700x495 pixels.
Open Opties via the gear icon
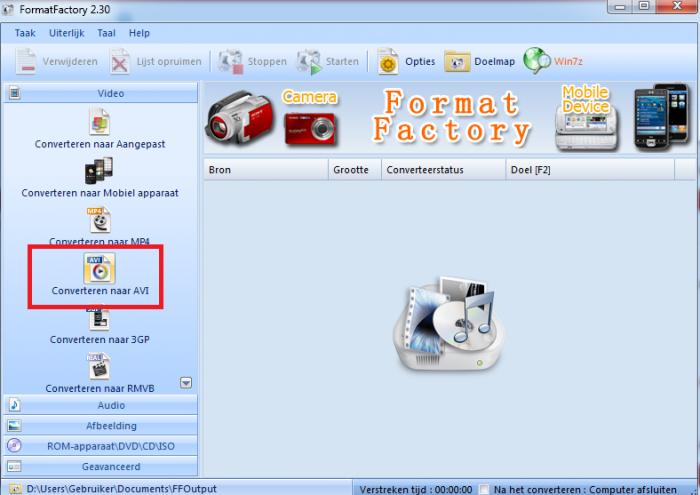[x=388, y=62]
